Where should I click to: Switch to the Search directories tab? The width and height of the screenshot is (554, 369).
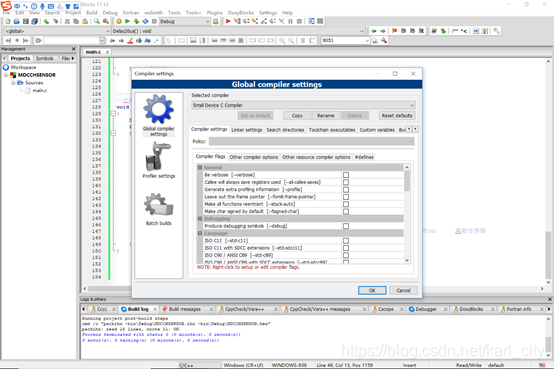click(x=285, y=130)
